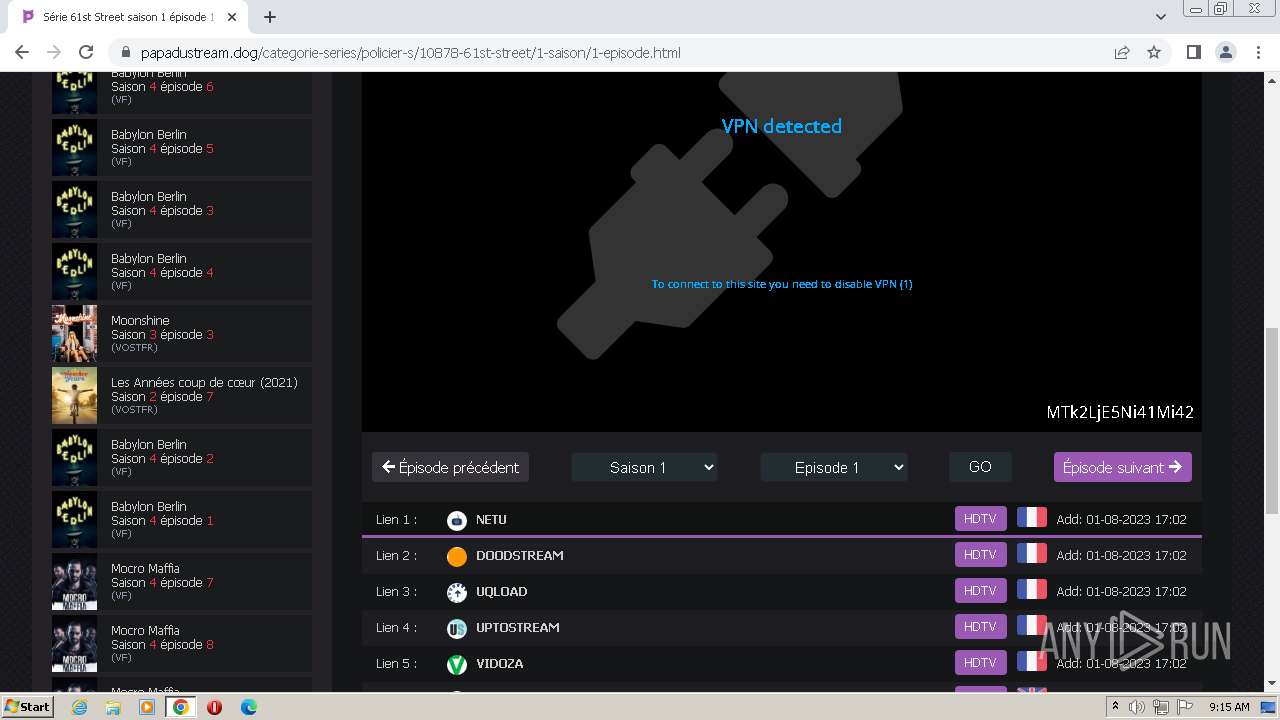Expand the tab search chevron

point(1161,16)
